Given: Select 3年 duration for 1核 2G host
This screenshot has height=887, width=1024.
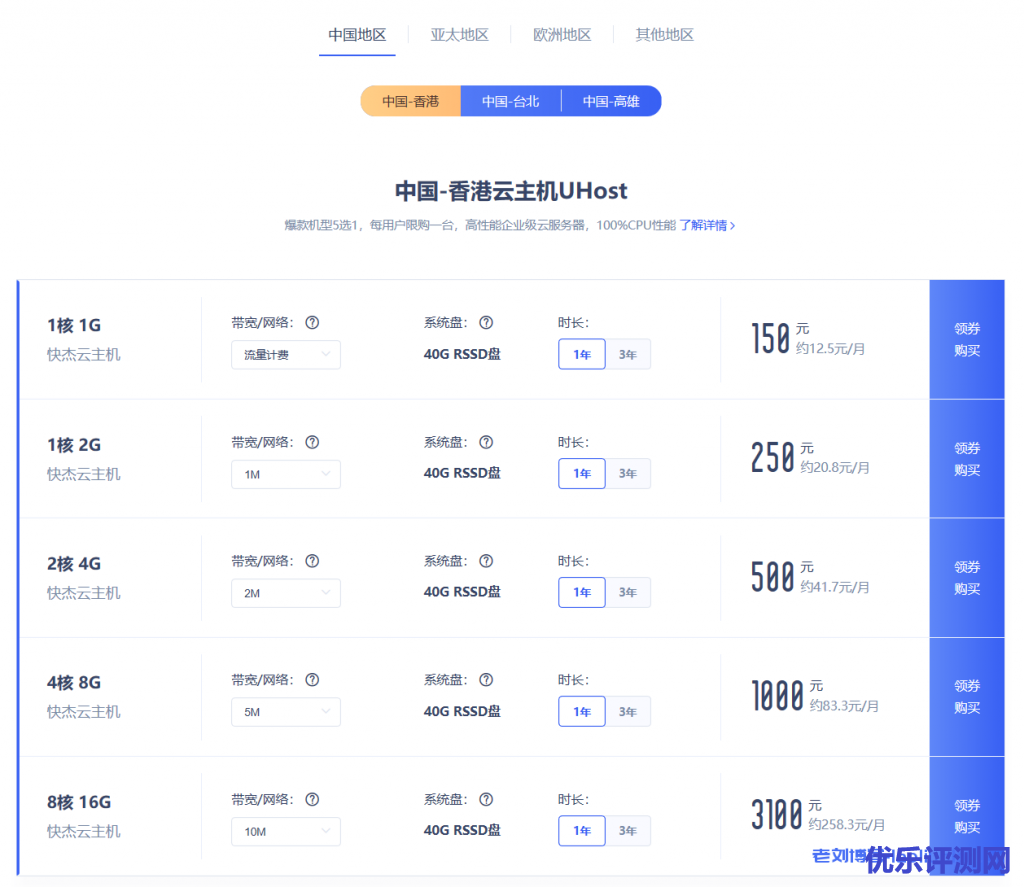Looking at the screenshot, I should [628, 474].
